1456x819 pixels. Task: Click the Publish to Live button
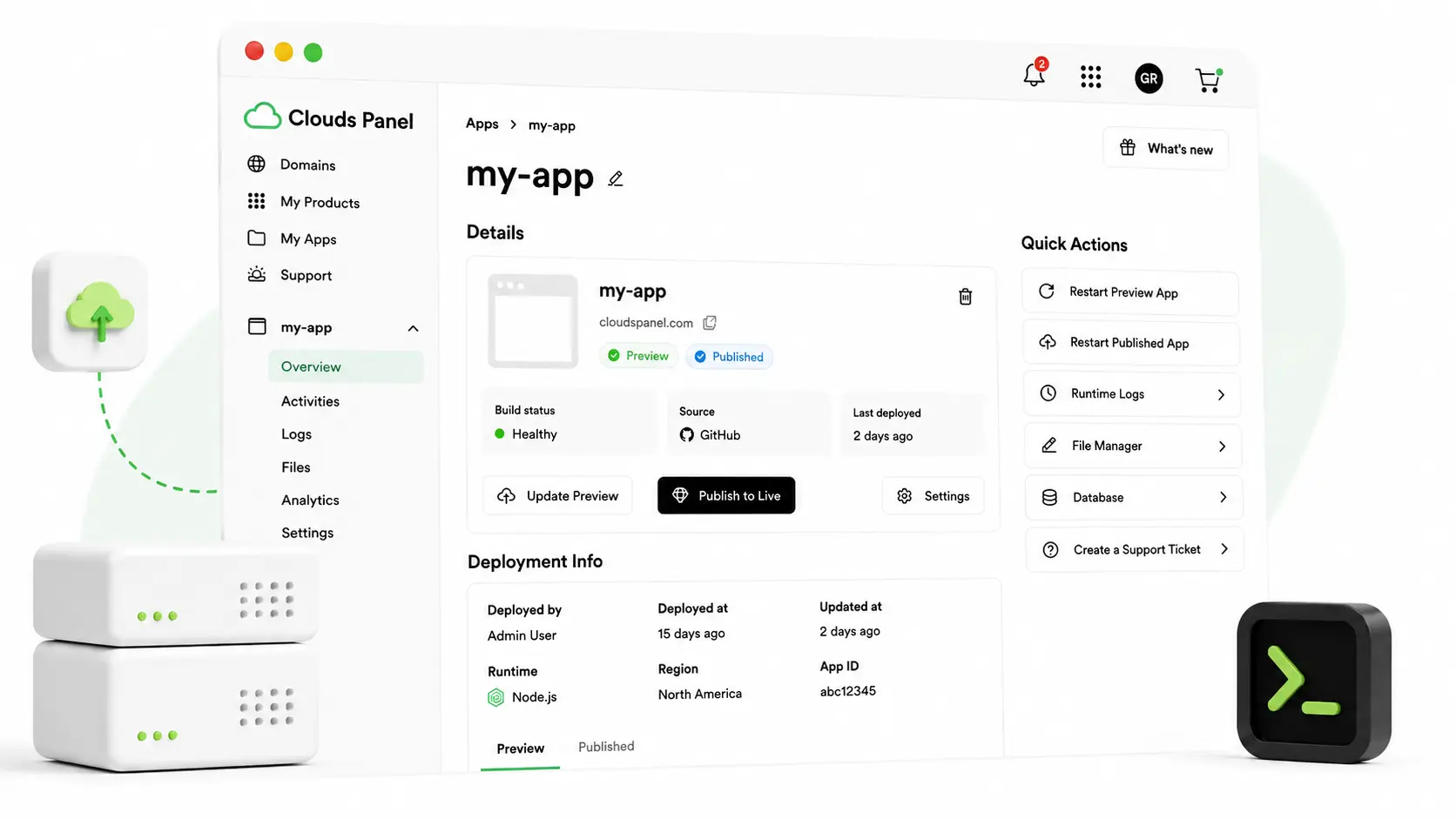click(726, 495)
